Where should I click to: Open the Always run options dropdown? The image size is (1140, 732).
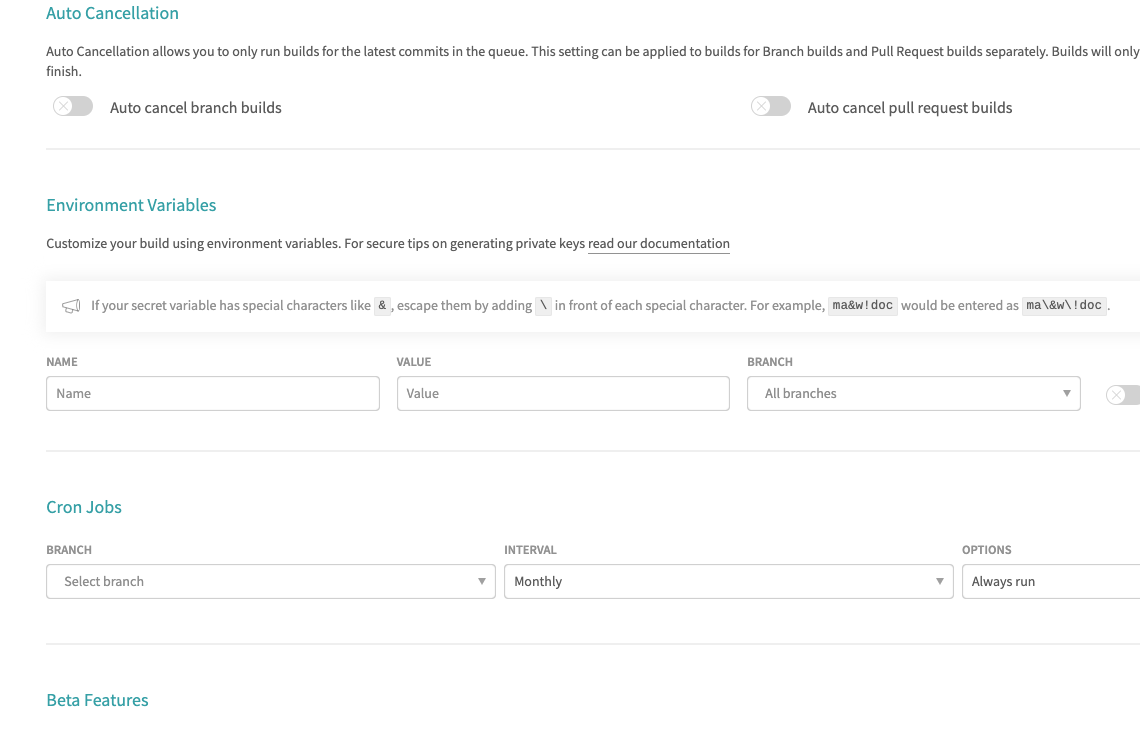click(1051, 582)
